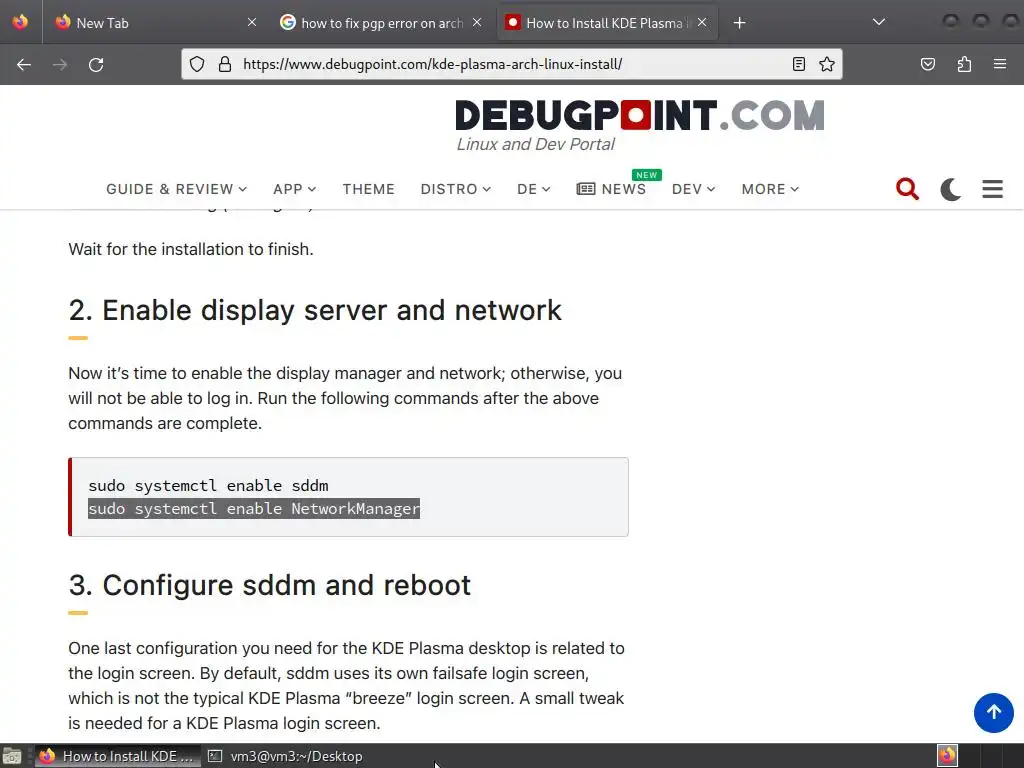Expand the APP menu

click(x=295, y=189)
